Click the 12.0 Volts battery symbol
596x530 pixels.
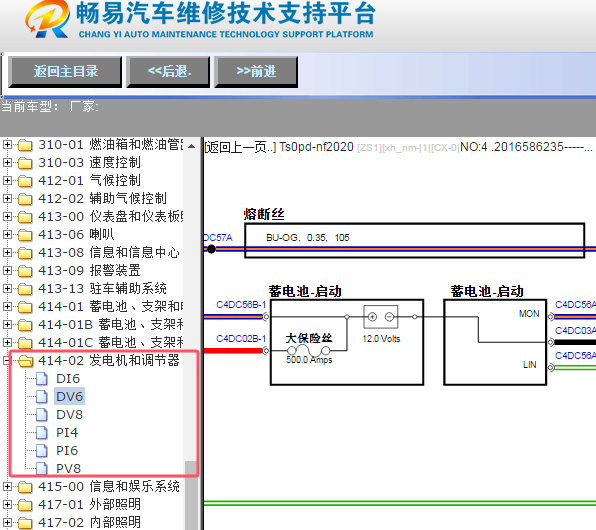381,317
